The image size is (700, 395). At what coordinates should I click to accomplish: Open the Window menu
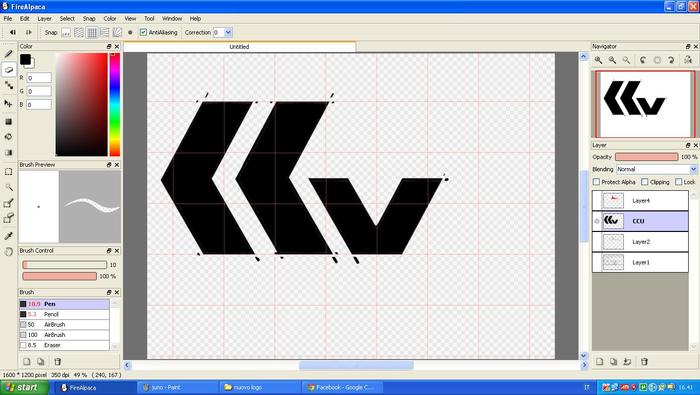[x=171, y=19]
